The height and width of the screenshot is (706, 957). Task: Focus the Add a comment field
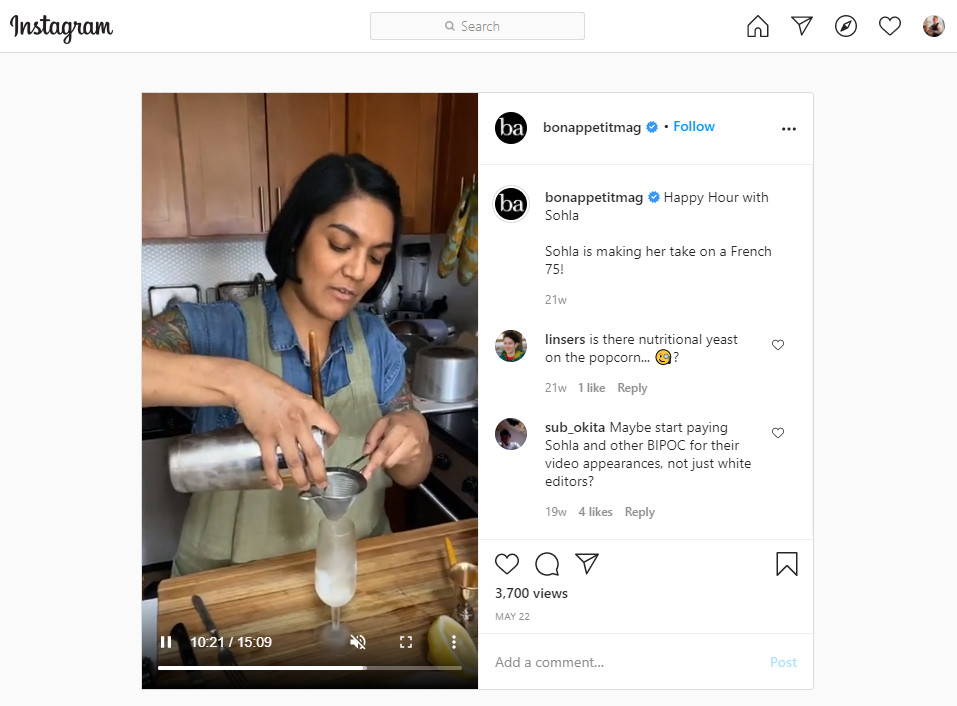(629, 662)
